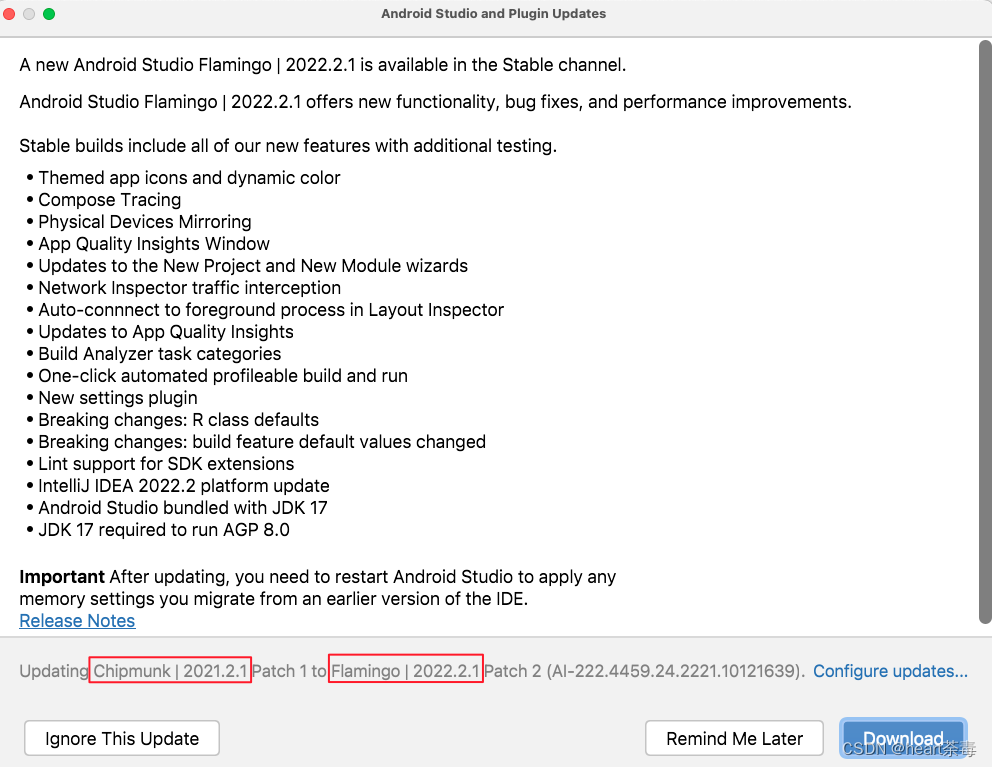Click the build number 'AI-222.4459.24.2221.10121639'

click(674, 671)
